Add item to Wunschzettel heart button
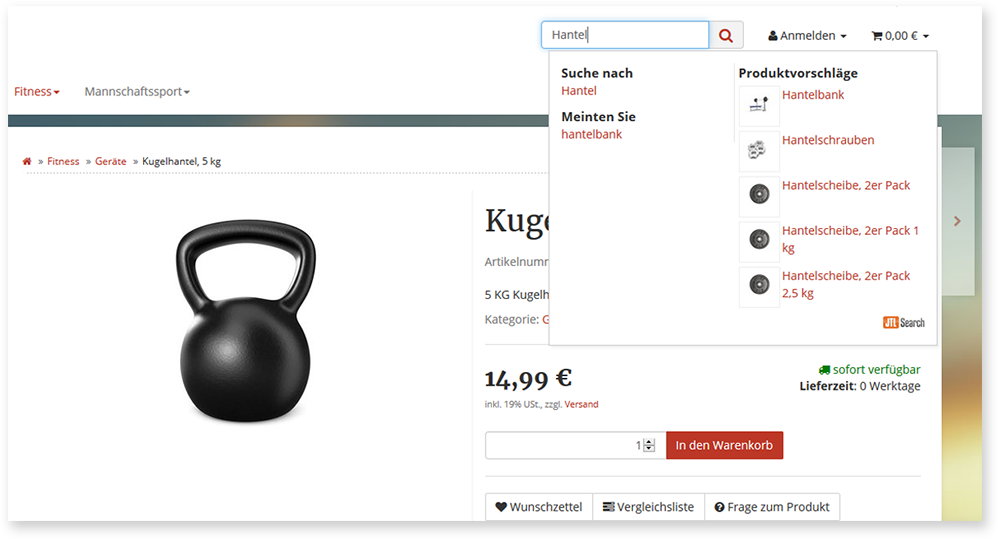 539,507
